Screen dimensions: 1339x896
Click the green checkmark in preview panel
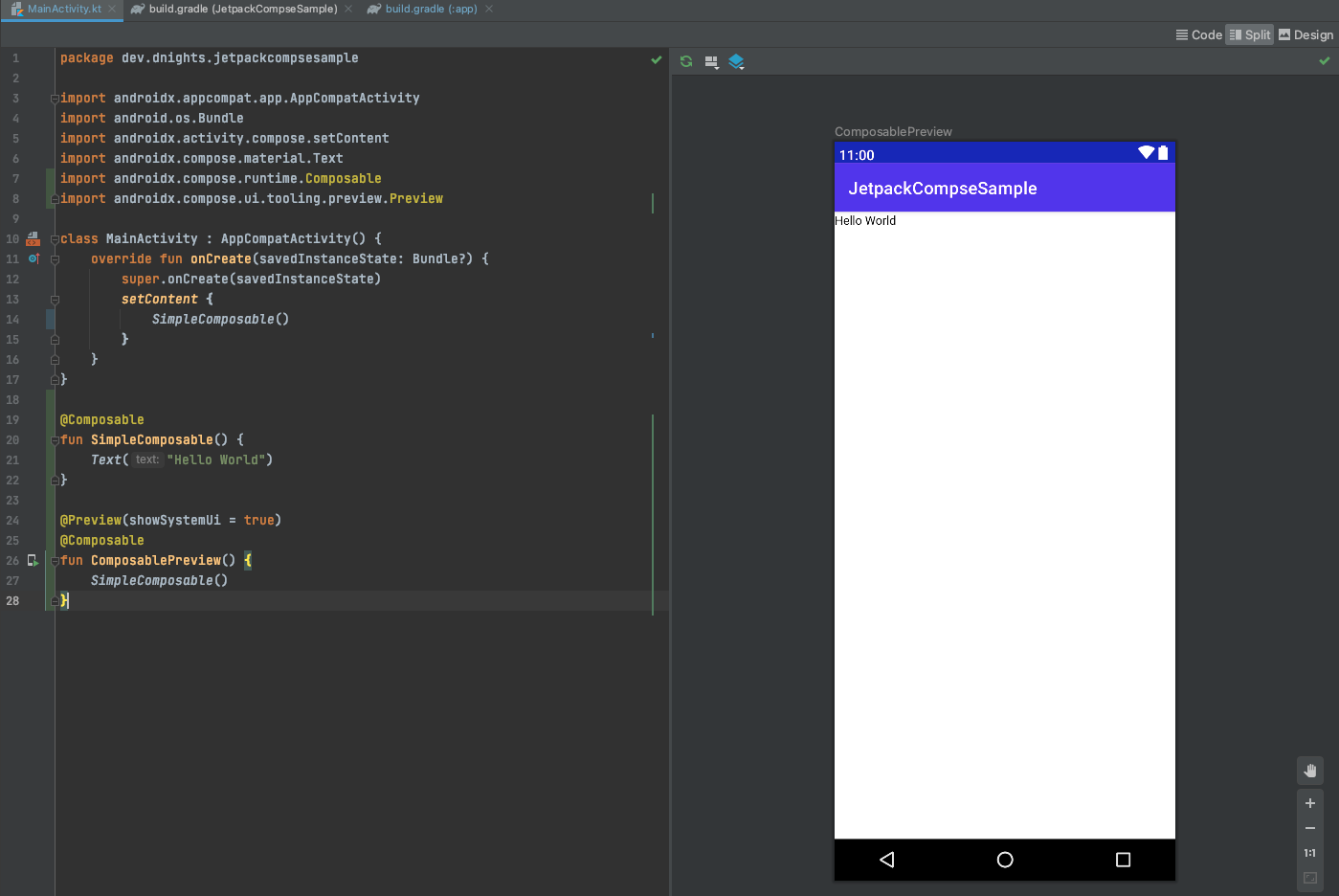1325,60
